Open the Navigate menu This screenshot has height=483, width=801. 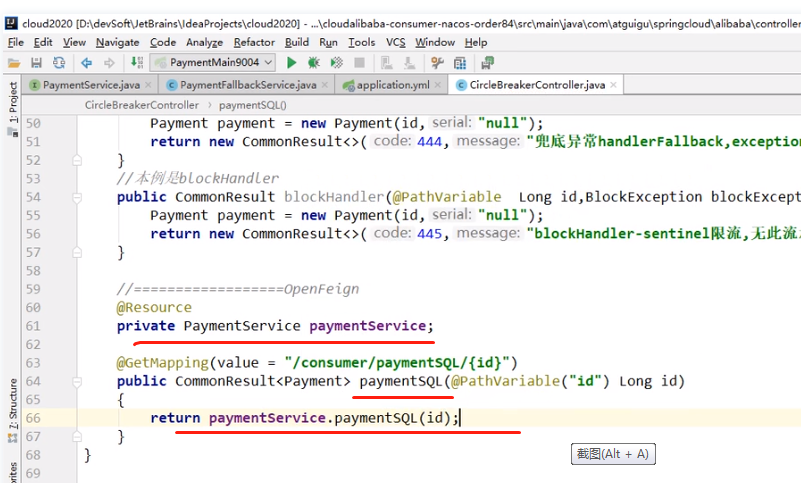[x=117, y=42]
